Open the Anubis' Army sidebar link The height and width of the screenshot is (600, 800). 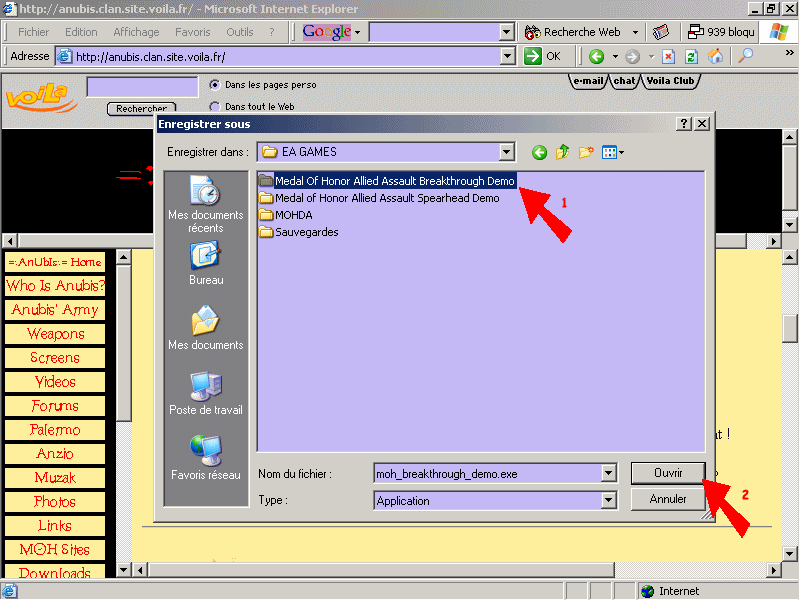click(55, 310)
